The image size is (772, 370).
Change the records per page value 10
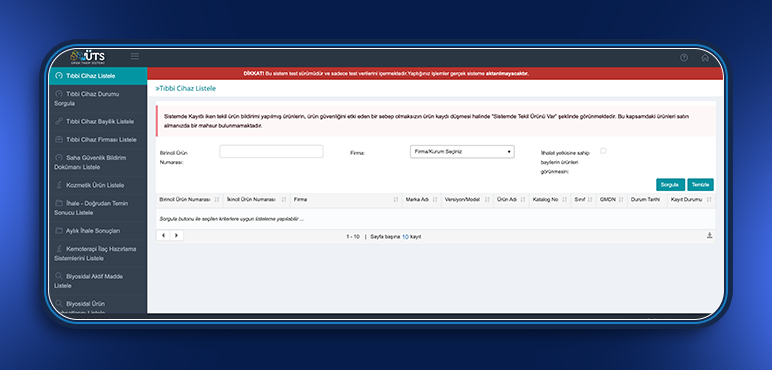pyautogui.click(x=405, y=237)
